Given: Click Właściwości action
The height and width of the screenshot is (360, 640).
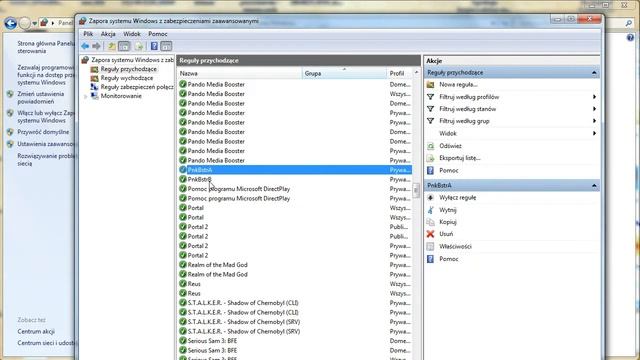Looking at the screenshot, I should click(x=455, y=247).
